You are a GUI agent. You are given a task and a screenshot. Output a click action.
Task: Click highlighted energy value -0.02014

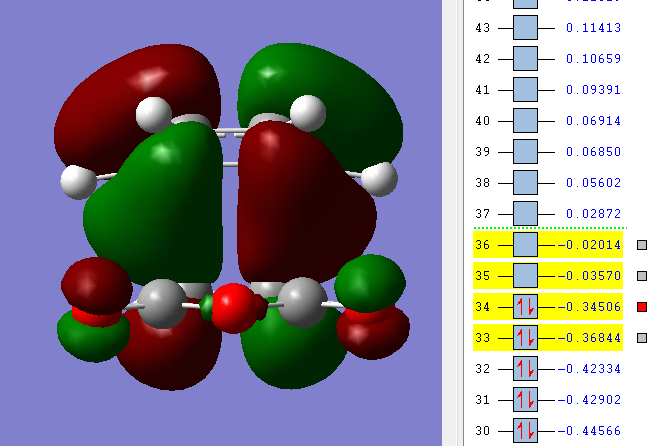[589, 245]
